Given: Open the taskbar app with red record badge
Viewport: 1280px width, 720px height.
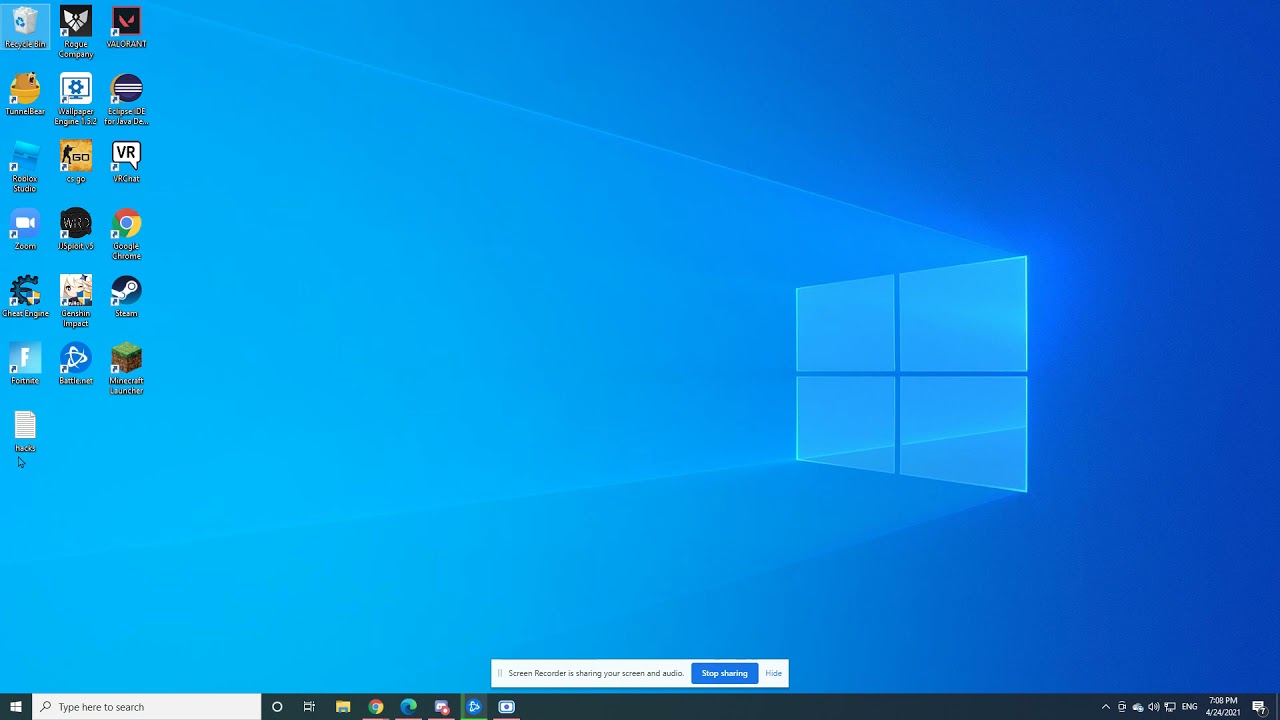Looking at the screenshot, I should pyautogui.click(x=442, y=707).
